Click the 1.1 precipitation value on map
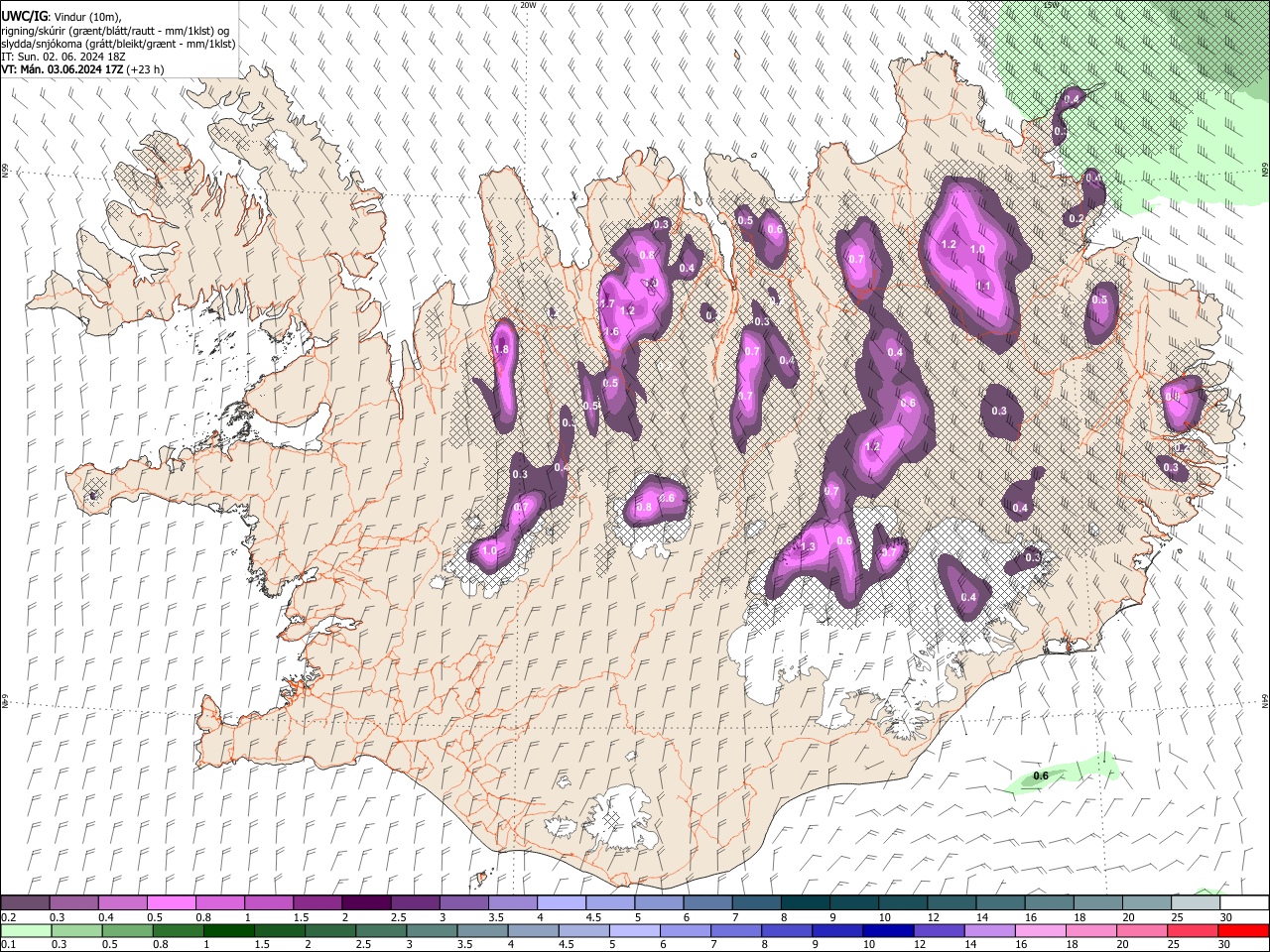 pos(984,286)
